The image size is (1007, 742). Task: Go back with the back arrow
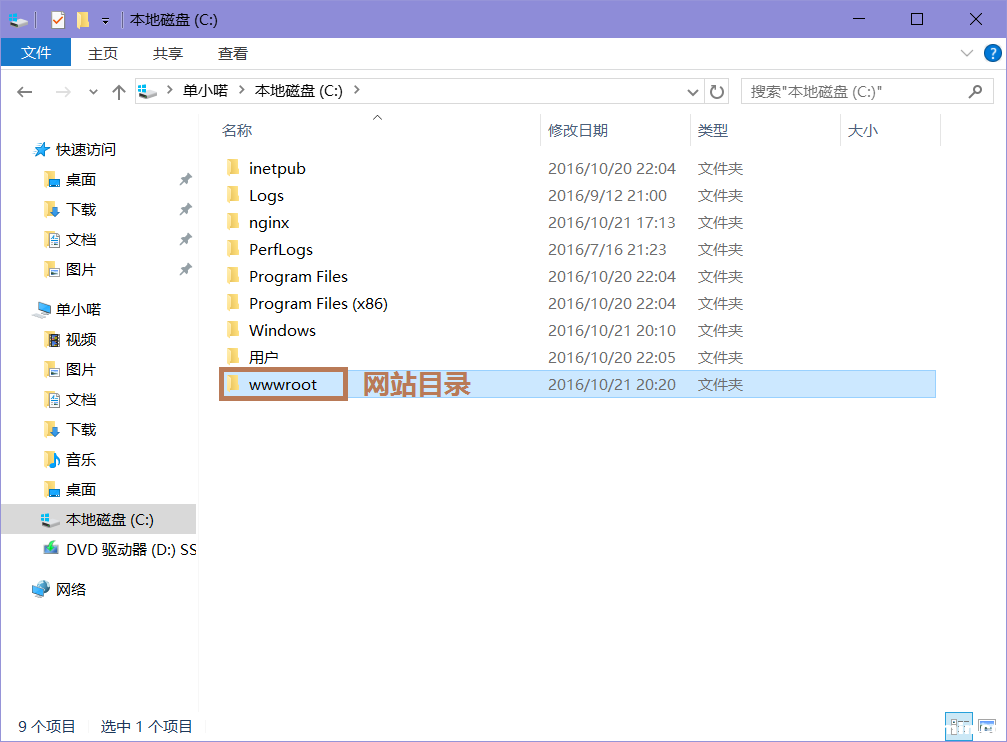click(x=24, y=92)
